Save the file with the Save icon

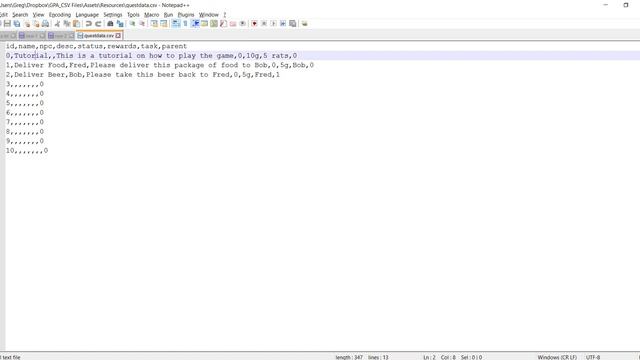point(7,24)
